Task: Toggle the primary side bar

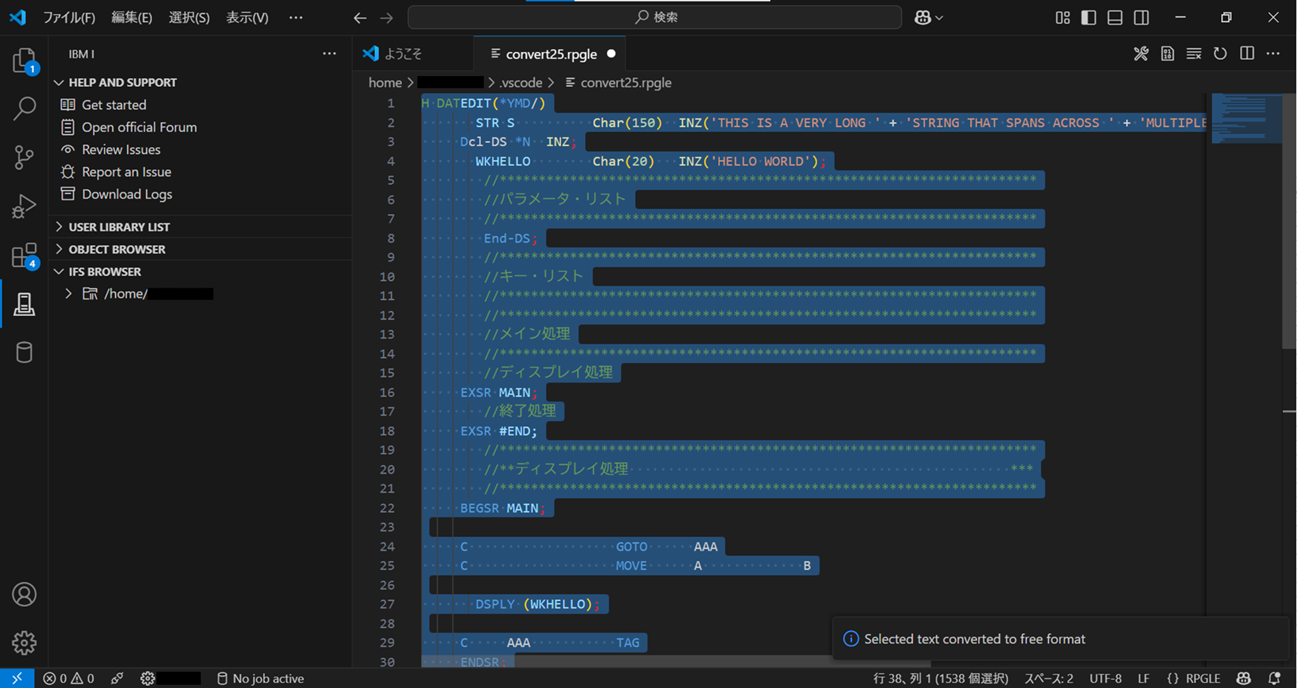Action: [x=1089, y=18]
